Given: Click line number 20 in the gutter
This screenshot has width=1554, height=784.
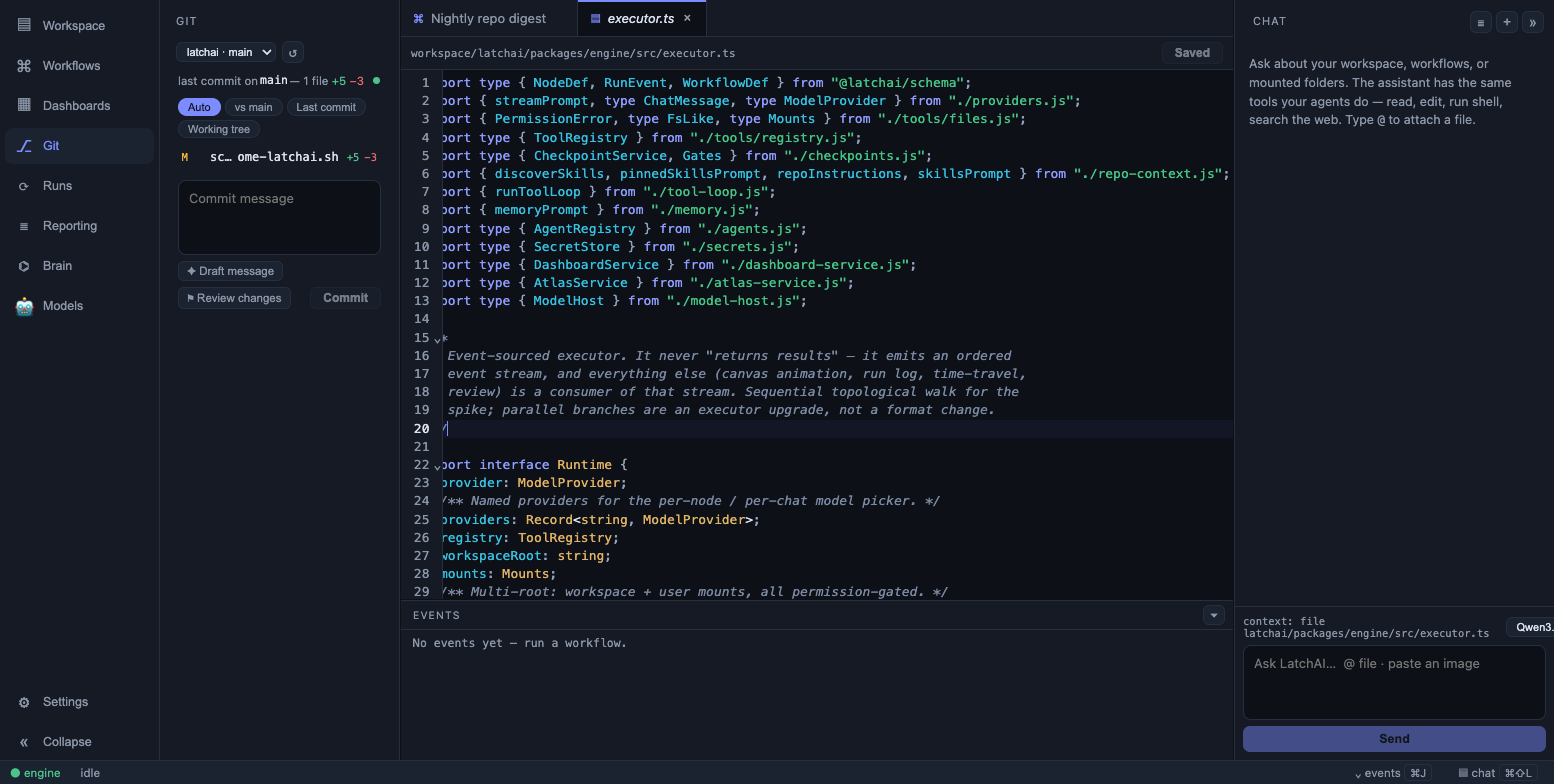Looking at the screenshot, I should point(421,428).
